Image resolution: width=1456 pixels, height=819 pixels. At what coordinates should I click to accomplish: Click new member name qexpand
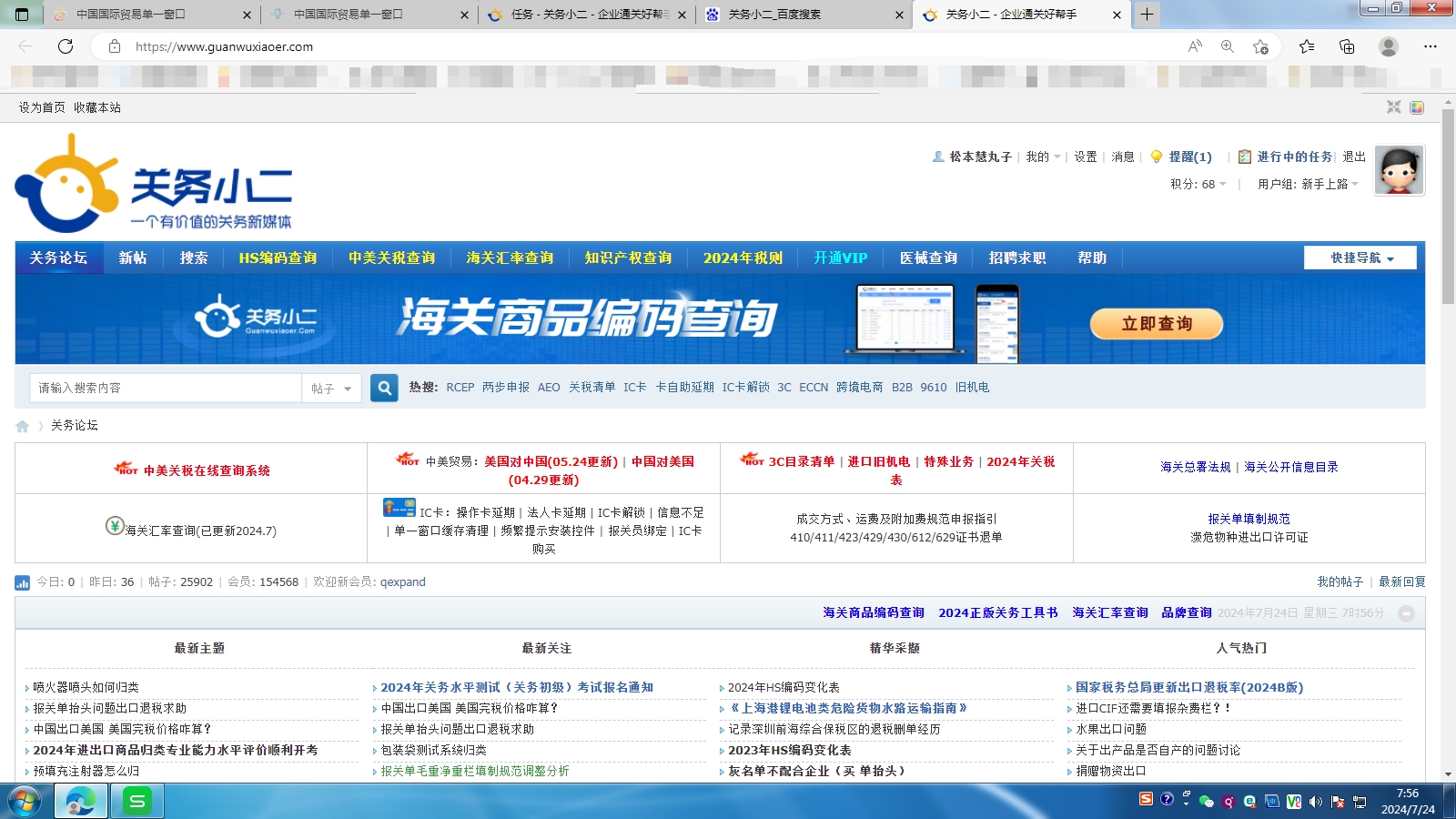point(402,582)
